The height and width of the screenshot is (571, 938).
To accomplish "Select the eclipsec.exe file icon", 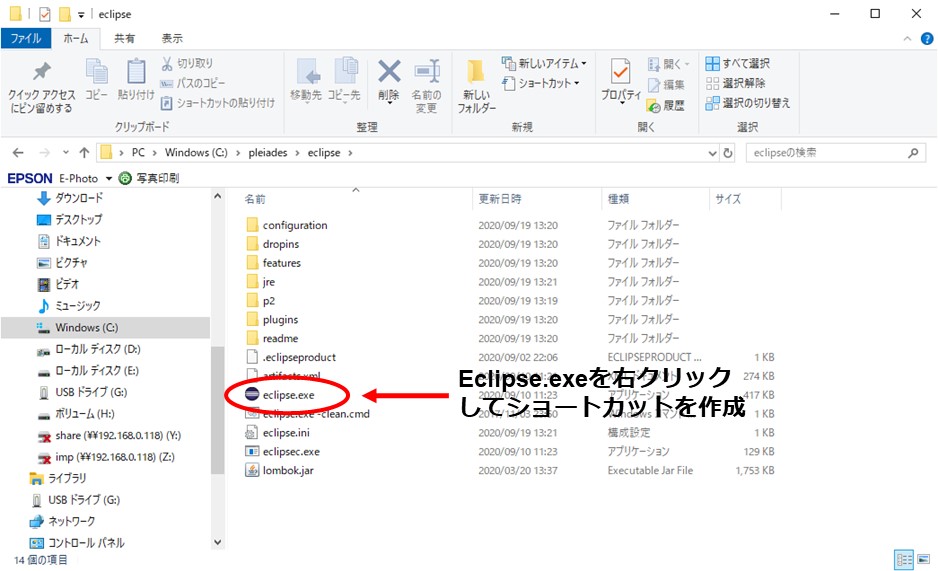I will pyautogui.click(x=252, y=451).
